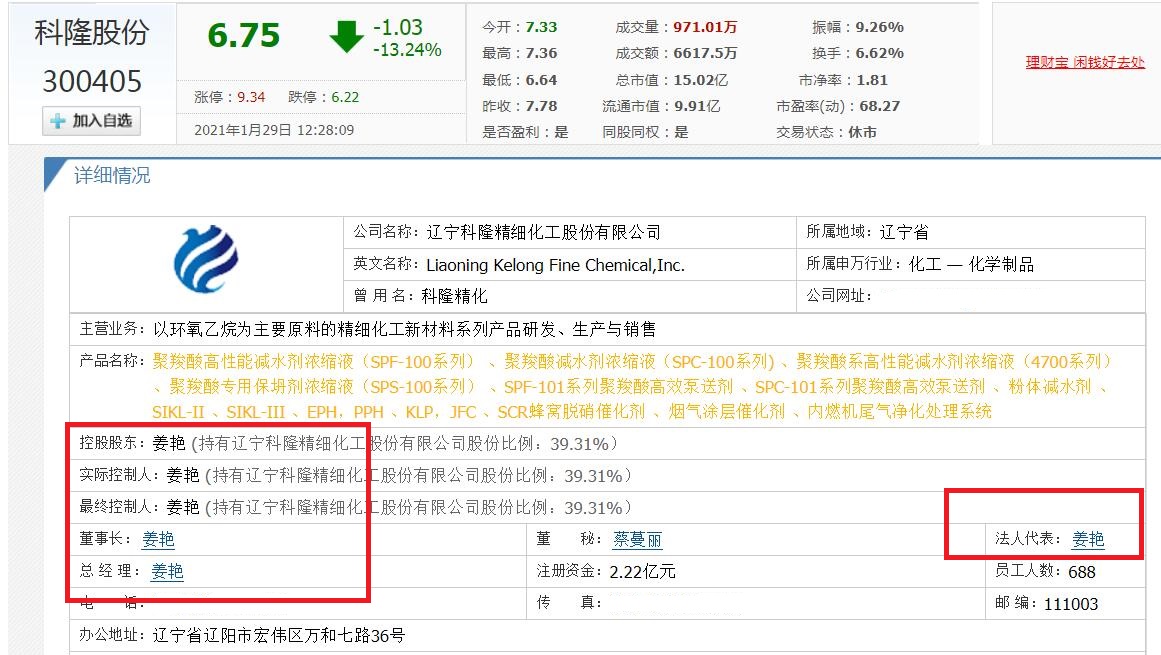Click the timestamp 2021年1月29日 12:28:09

[x=274, y=130]
